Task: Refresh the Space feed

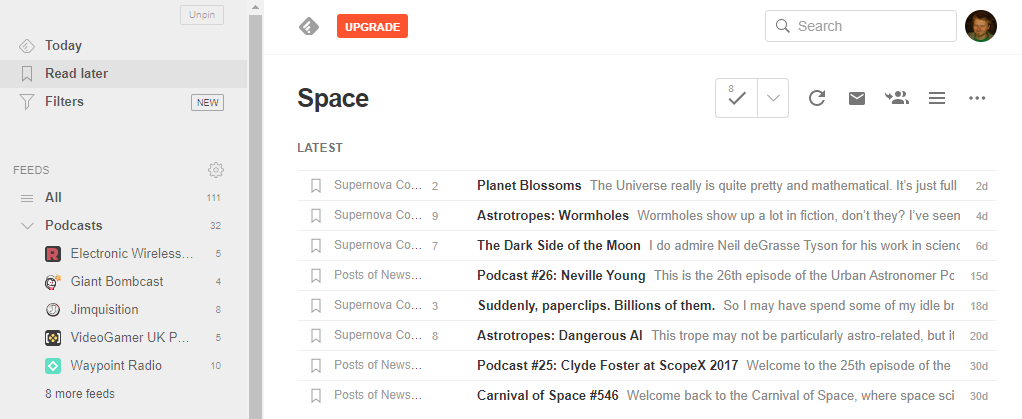Action: pyautogui.click(x=817, y=98)
